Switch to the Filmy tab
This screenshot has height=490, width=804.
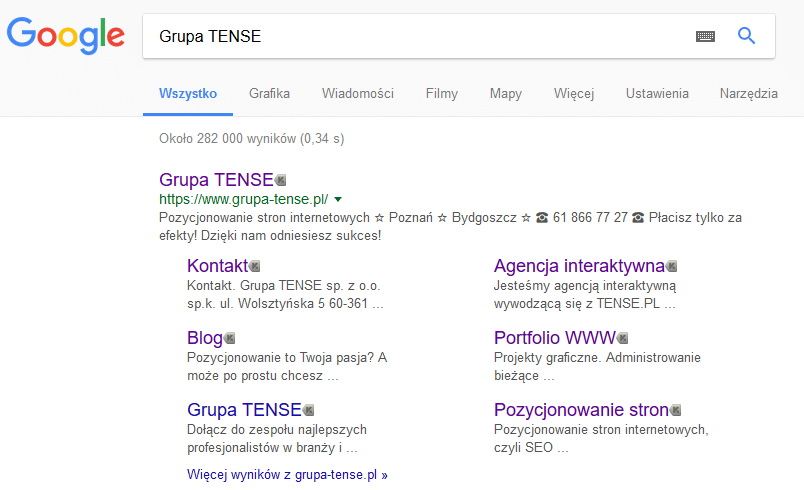click(x=441, y=94)
